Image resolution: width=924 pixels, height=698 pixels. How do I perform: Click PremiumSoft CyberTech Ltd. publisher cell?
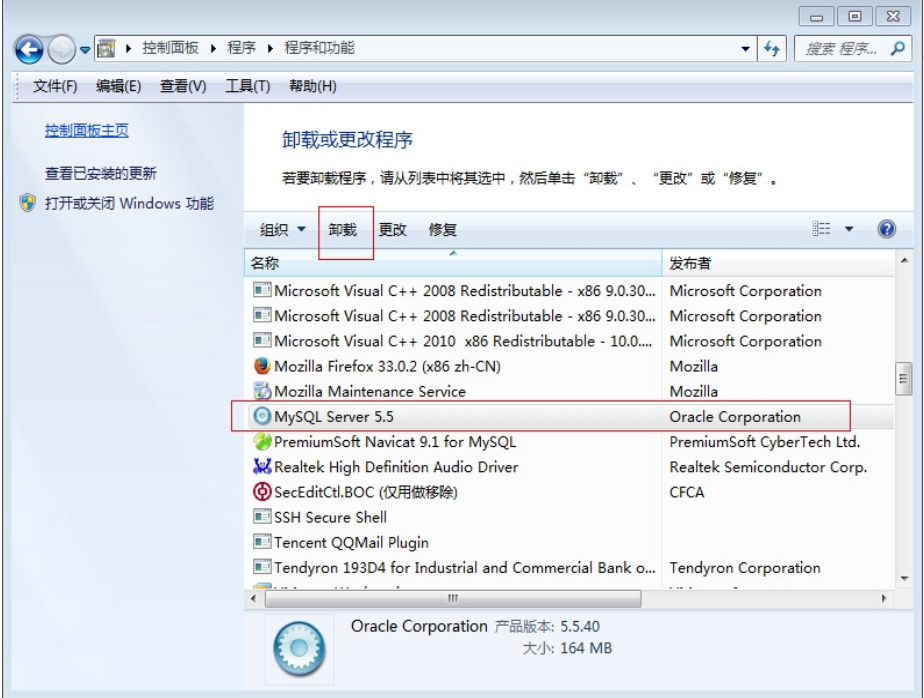[x=765, y=442]
